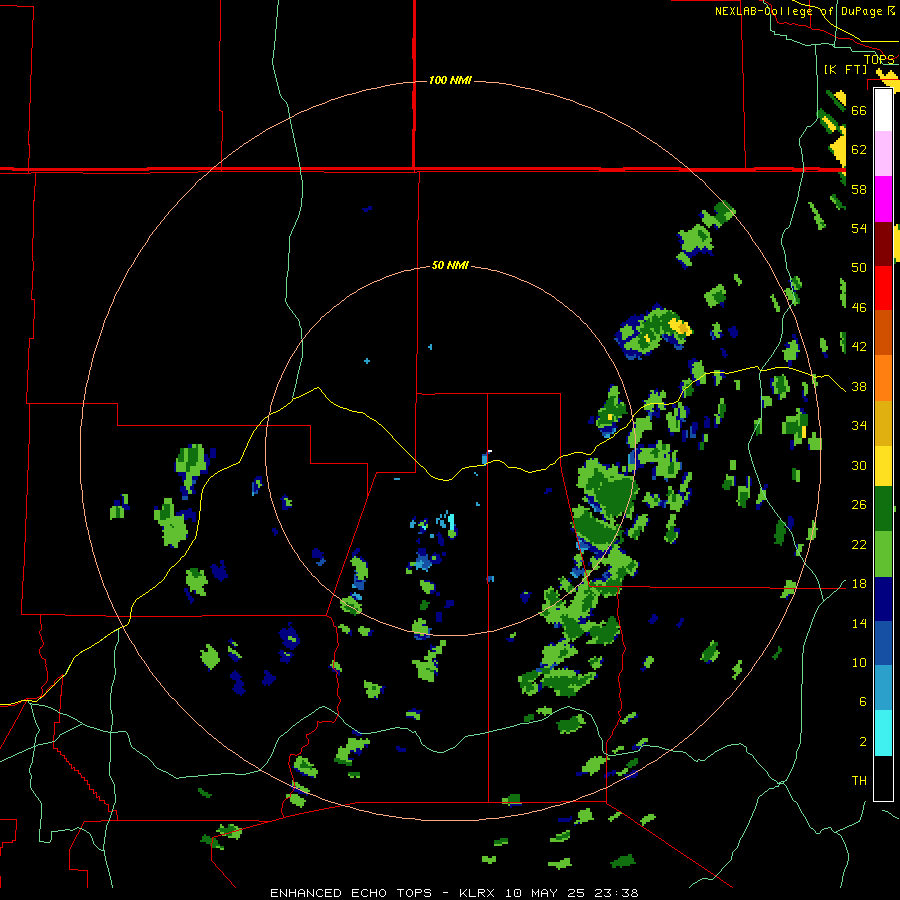Viewport: 900px width, 900px height.
Task: Select the 42 legend value
Action: [859, 346]
